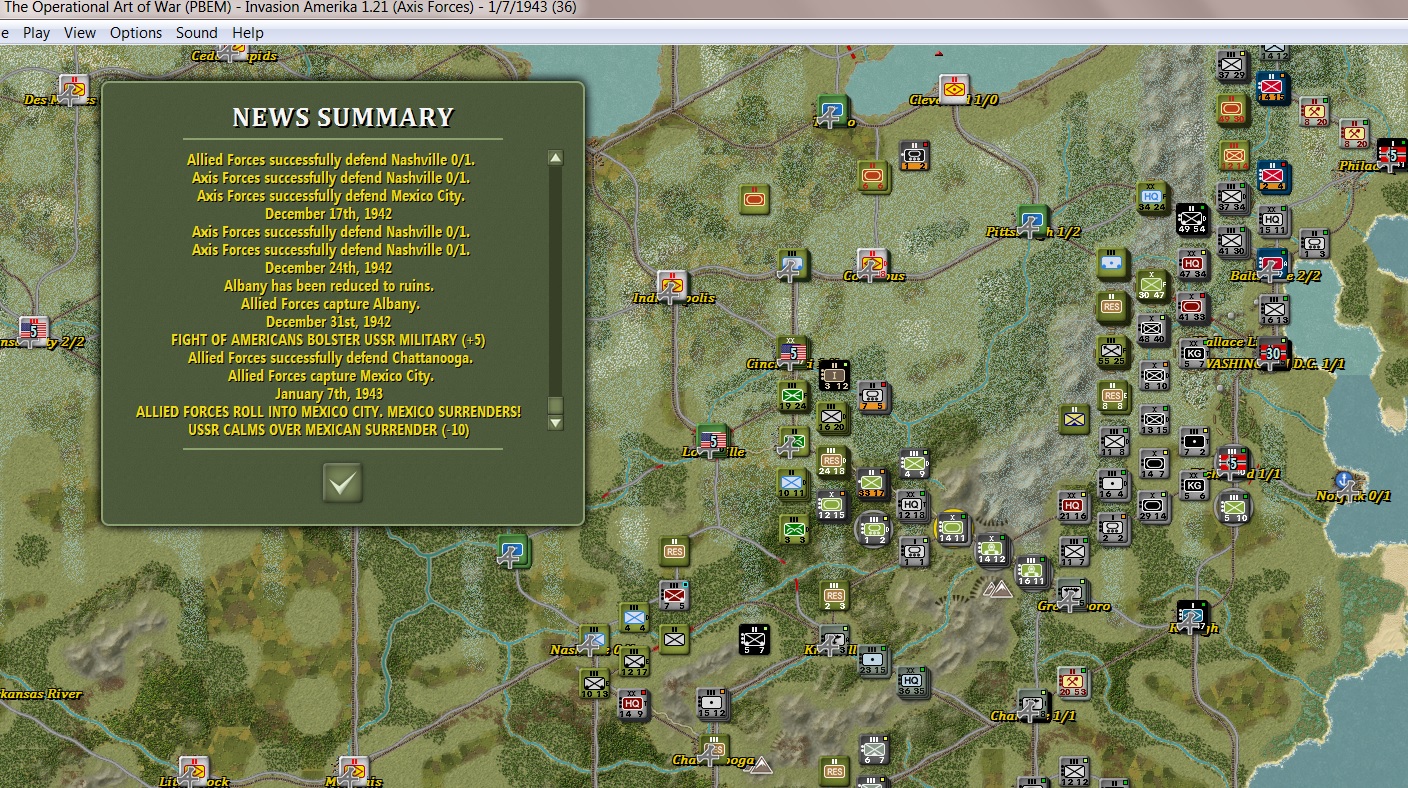Select the mechanized unit 14 12
This screenshot has height=788, width=1408.
click(x=993, y=550)
